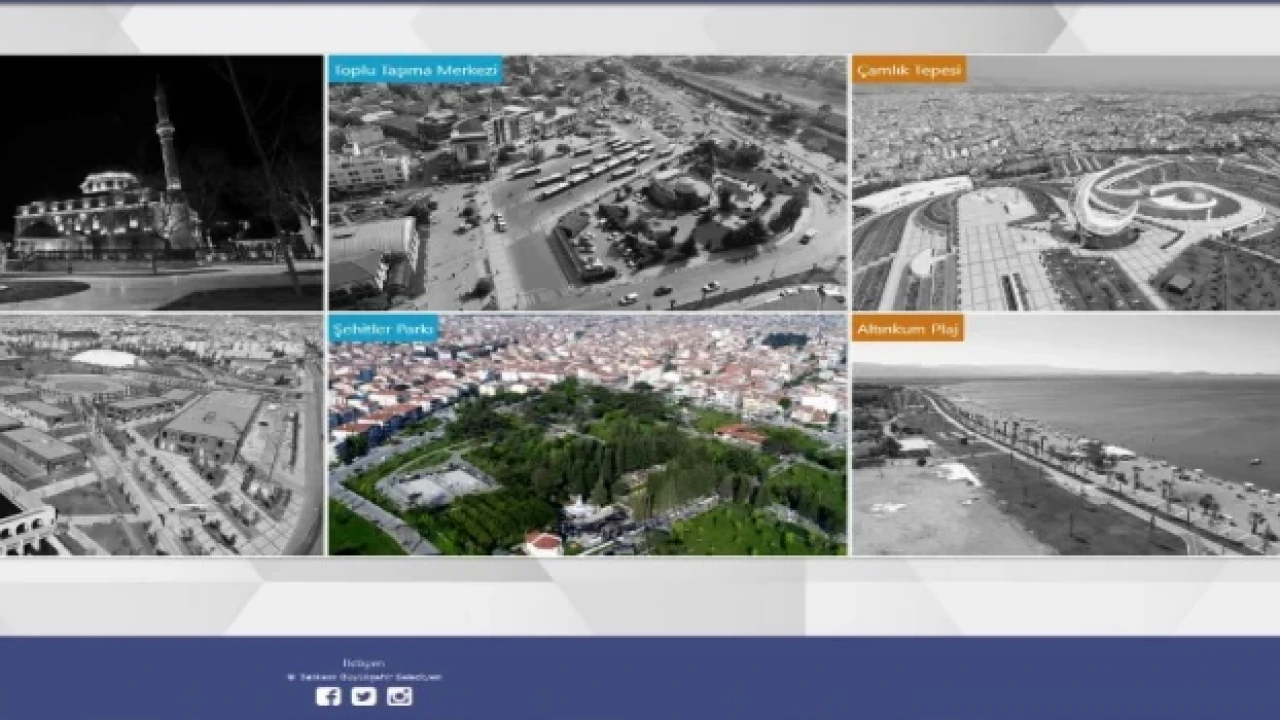Open the Facebook social icon in footer
The height and width of the screenshot is (720, 1280).
pyautogui.click(x=328, y=696)
